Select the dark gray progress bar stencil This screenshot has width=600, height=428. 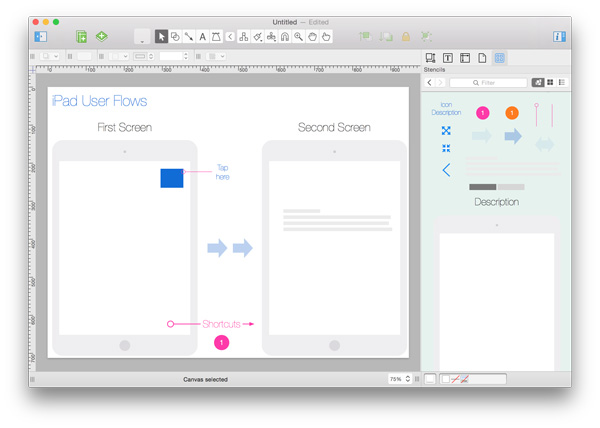(483, 187)
